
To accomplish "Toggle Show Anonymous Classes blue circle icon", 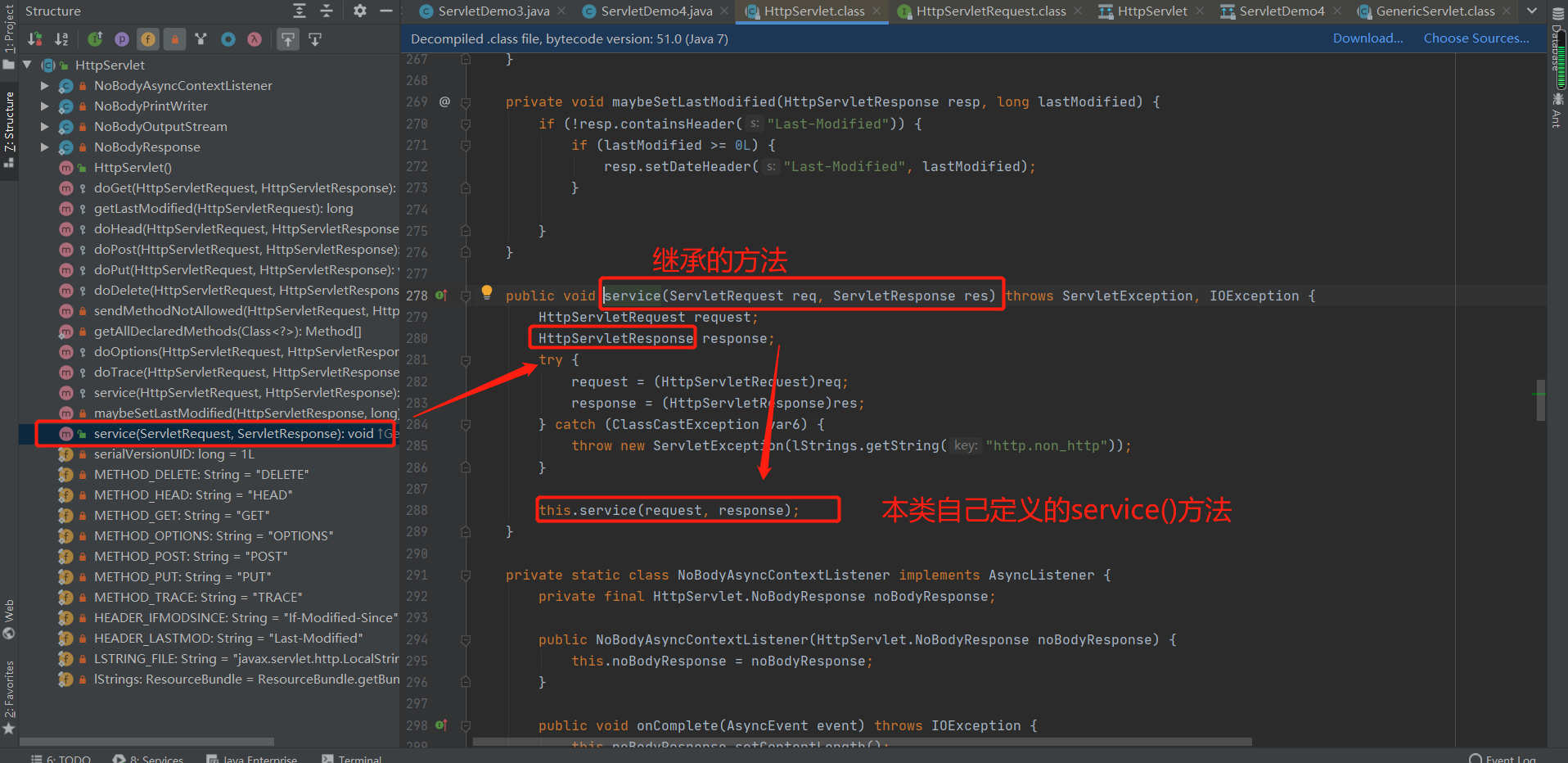I will tap(228, 39).
